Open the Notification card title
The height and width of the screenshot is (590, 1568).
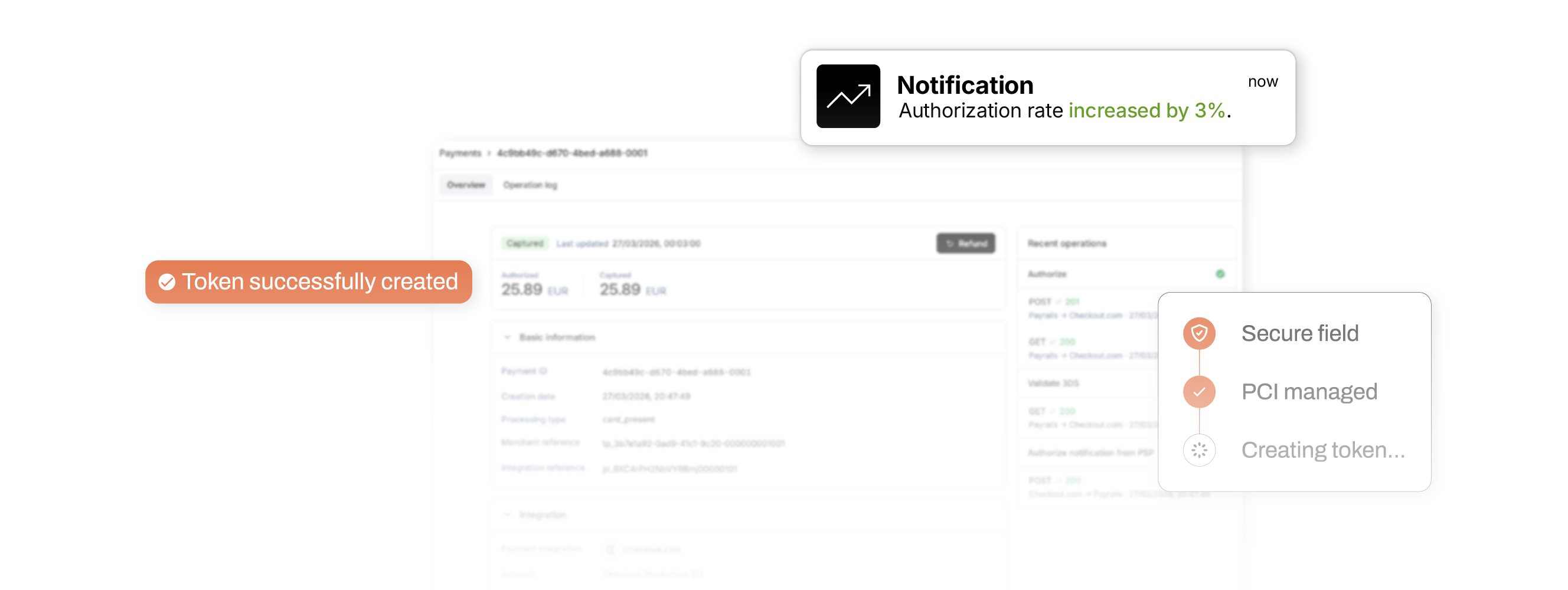tap(965, 85)
